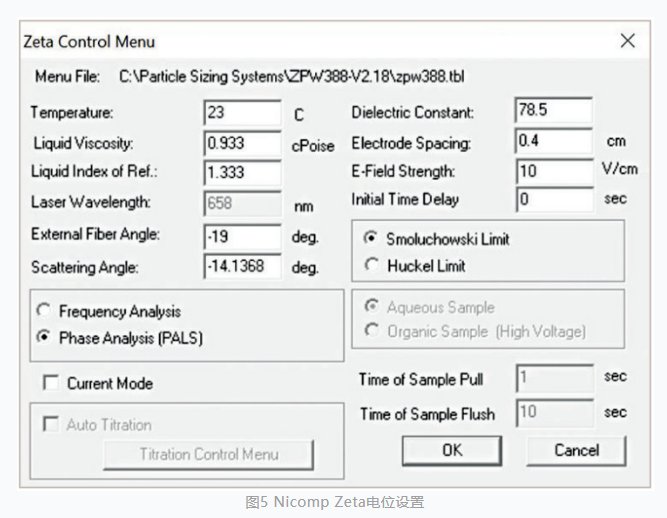667x518 pixels.
Task: Enable the Current Mode checkbox
Action: [x=50, y=383]
